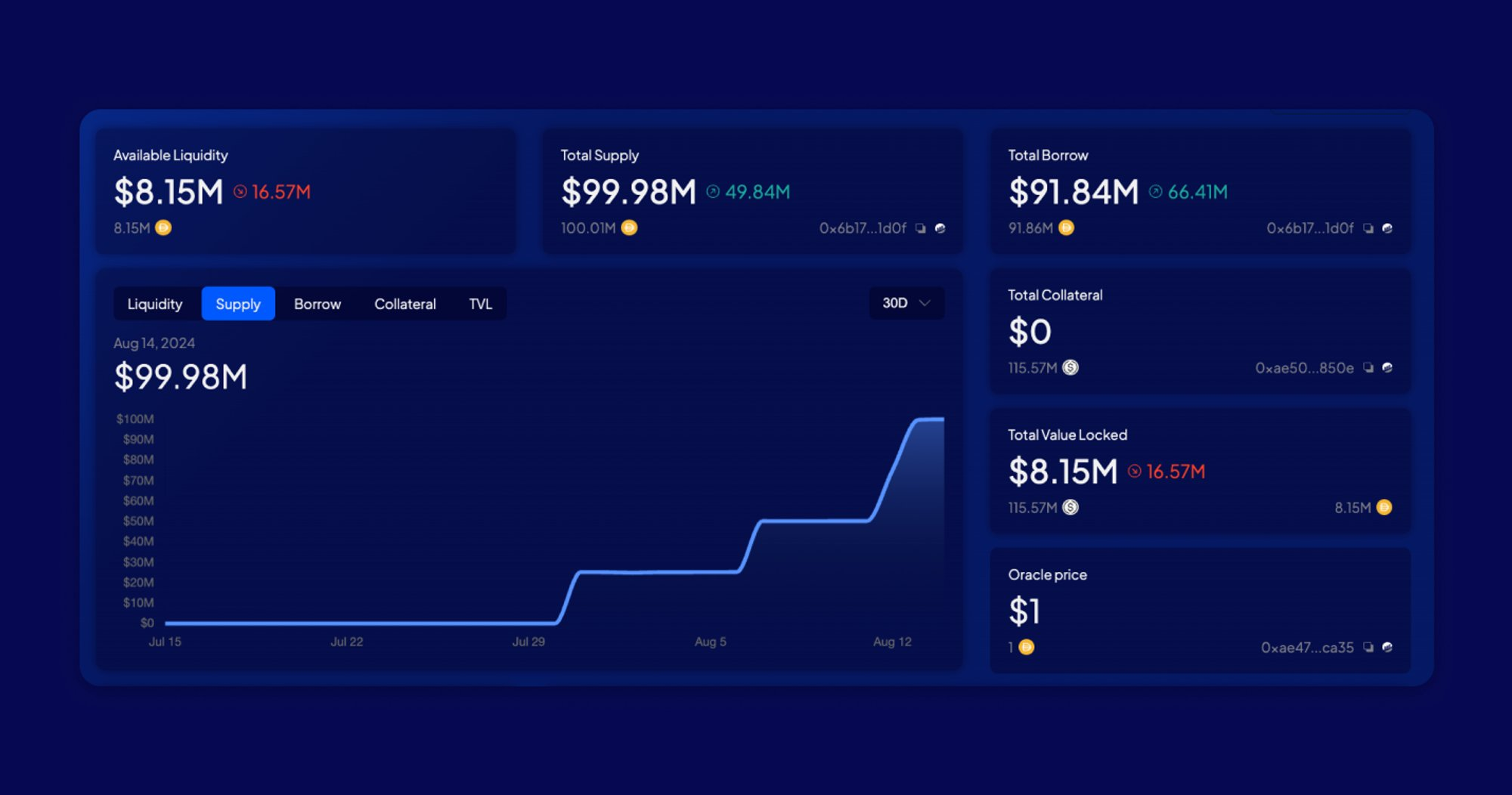Click the Aug 12 label on chart axis
Viewport: 1512px width, 795px height.
pos(892,642)
